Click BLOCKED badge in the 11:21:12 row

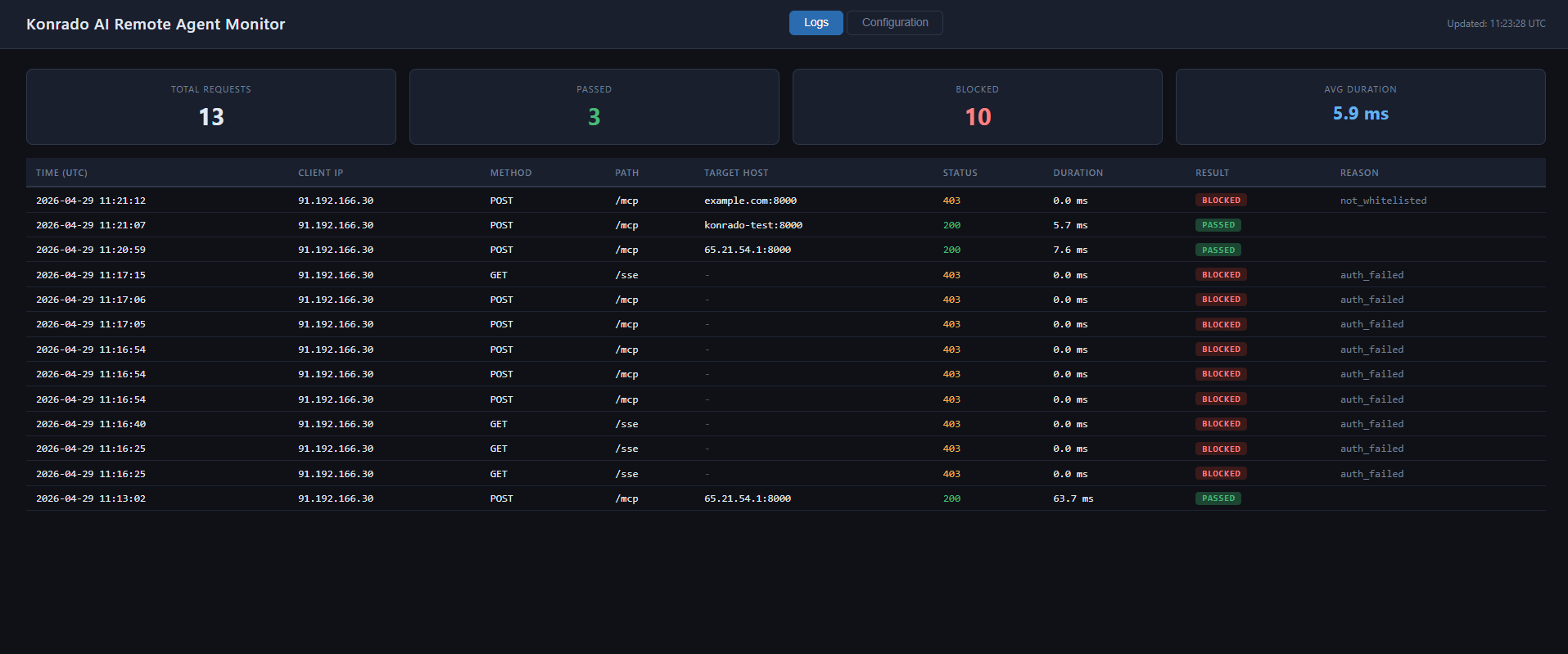click(x=1221, y=201)
